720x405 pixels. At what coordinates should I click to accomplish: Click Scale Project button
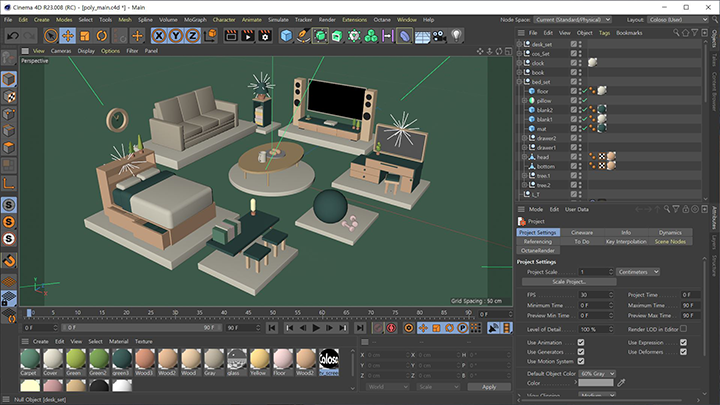569,282
